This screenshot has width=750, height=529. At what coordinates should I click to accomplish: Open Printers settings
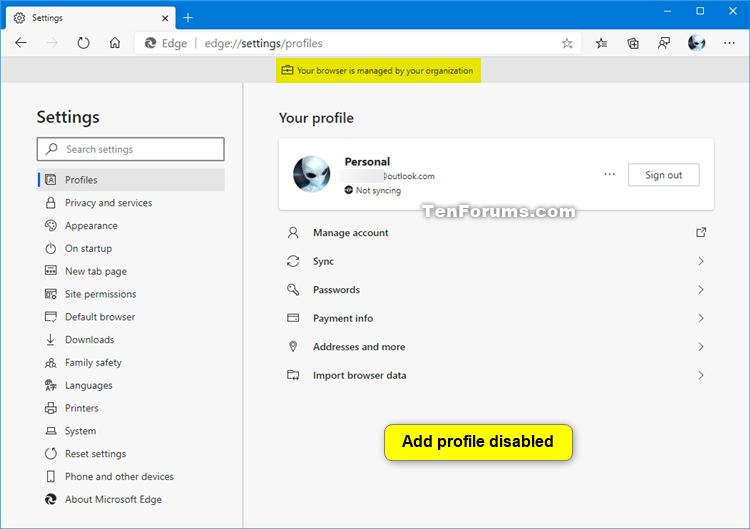point(81,408)
